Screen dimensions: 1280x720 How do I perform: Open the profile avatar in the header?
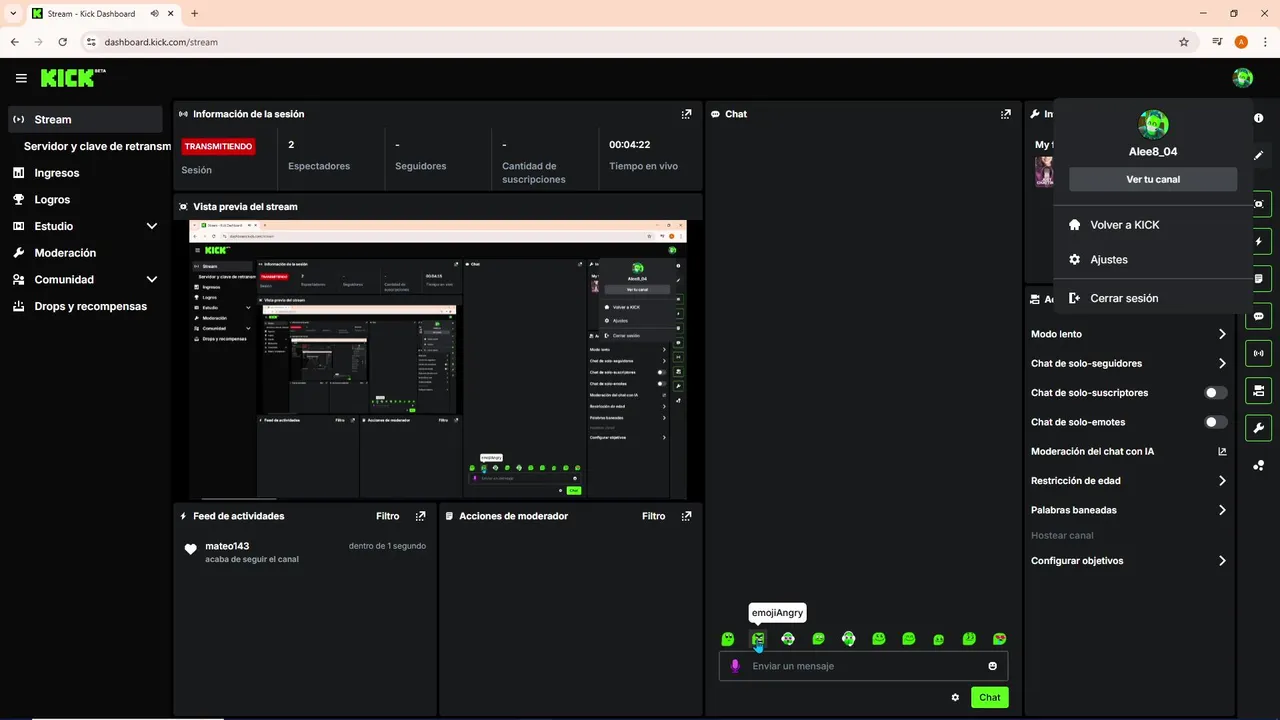(x=1243, y=78)
